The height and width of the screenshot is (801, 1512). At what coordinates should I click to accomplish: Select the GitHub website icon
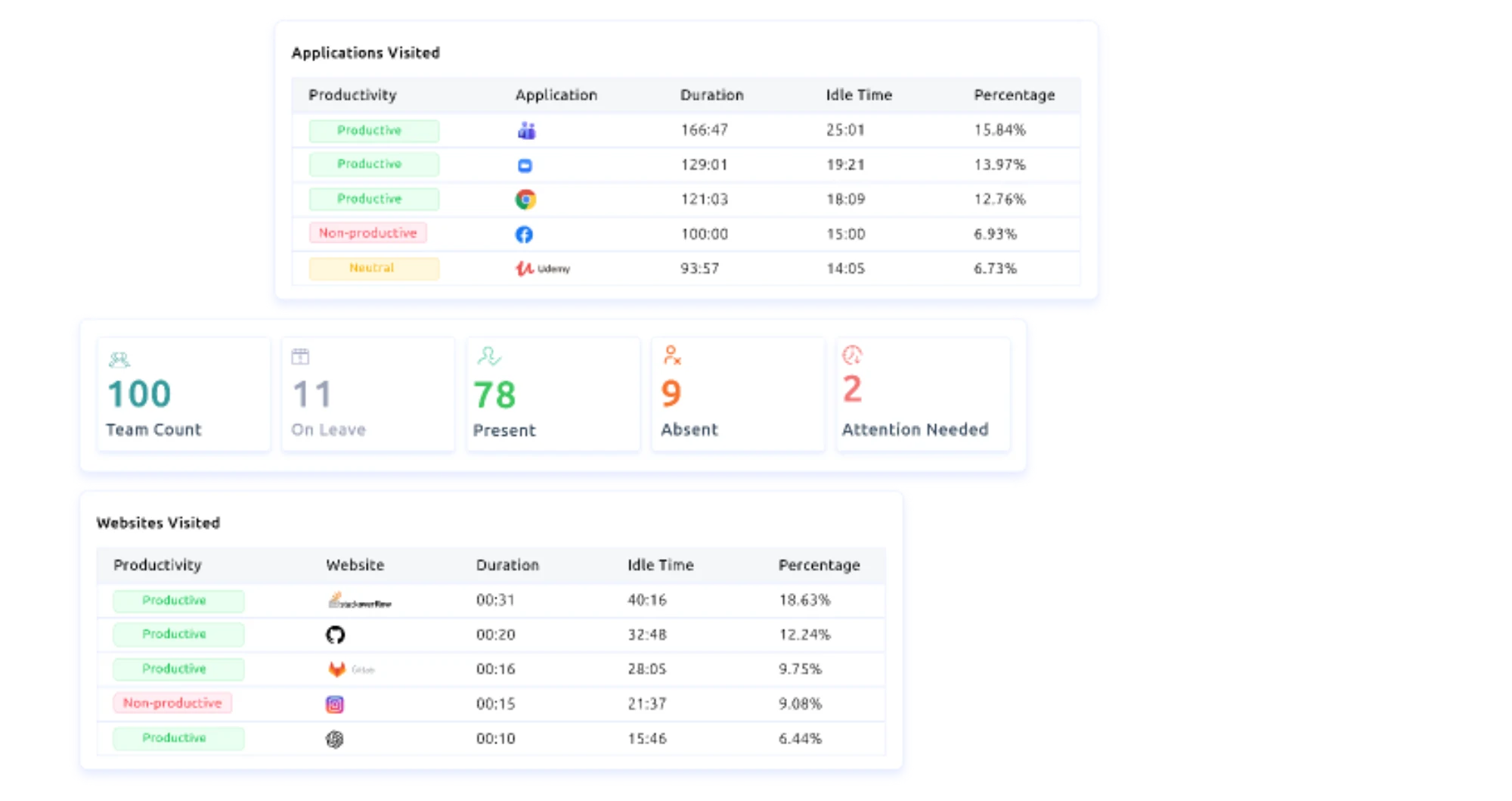pos(335,635)
